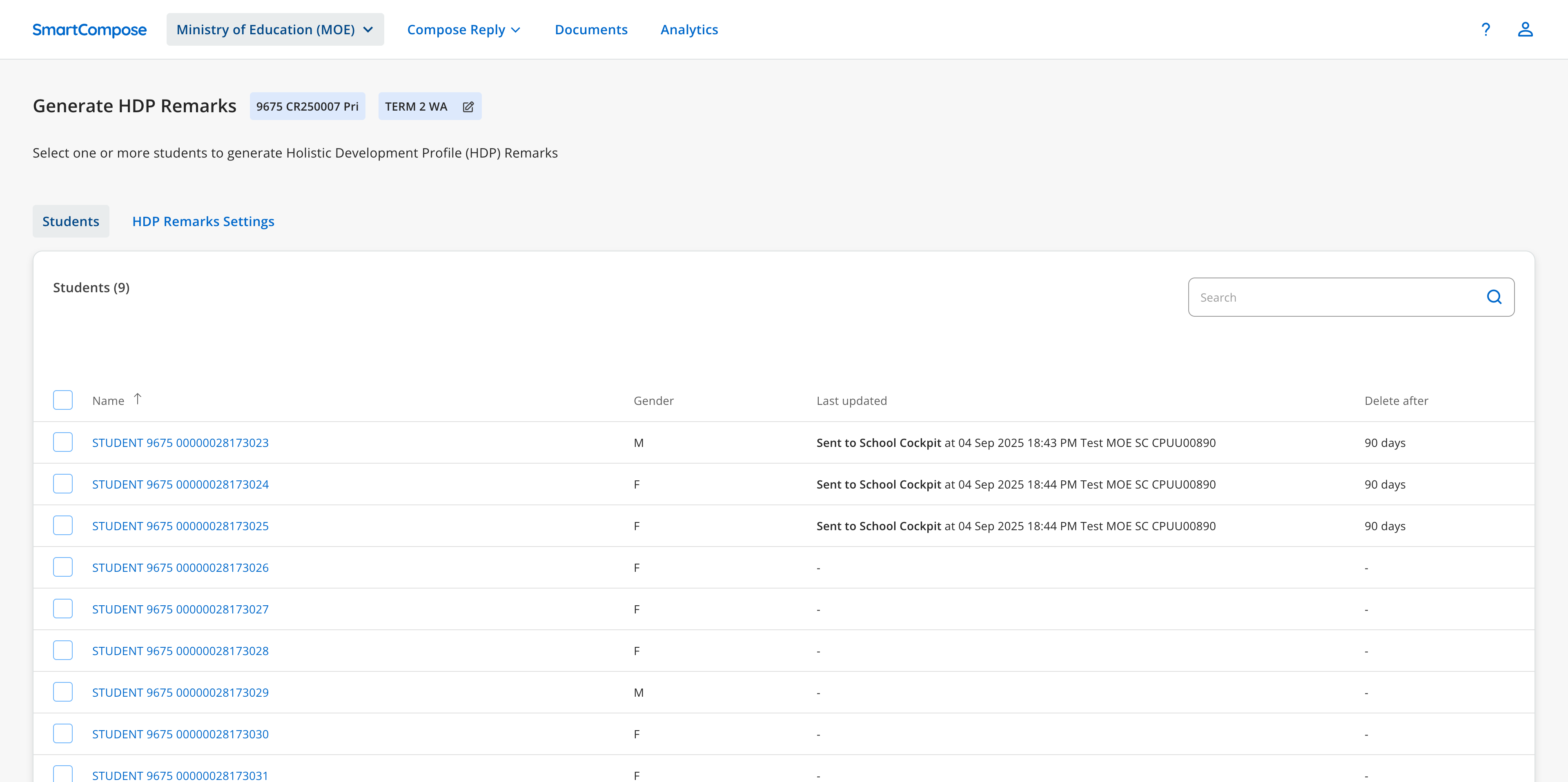This screenshot has width=1568, height=782.
Task: Click the search magnifier icon
Action: (1494, 297)
